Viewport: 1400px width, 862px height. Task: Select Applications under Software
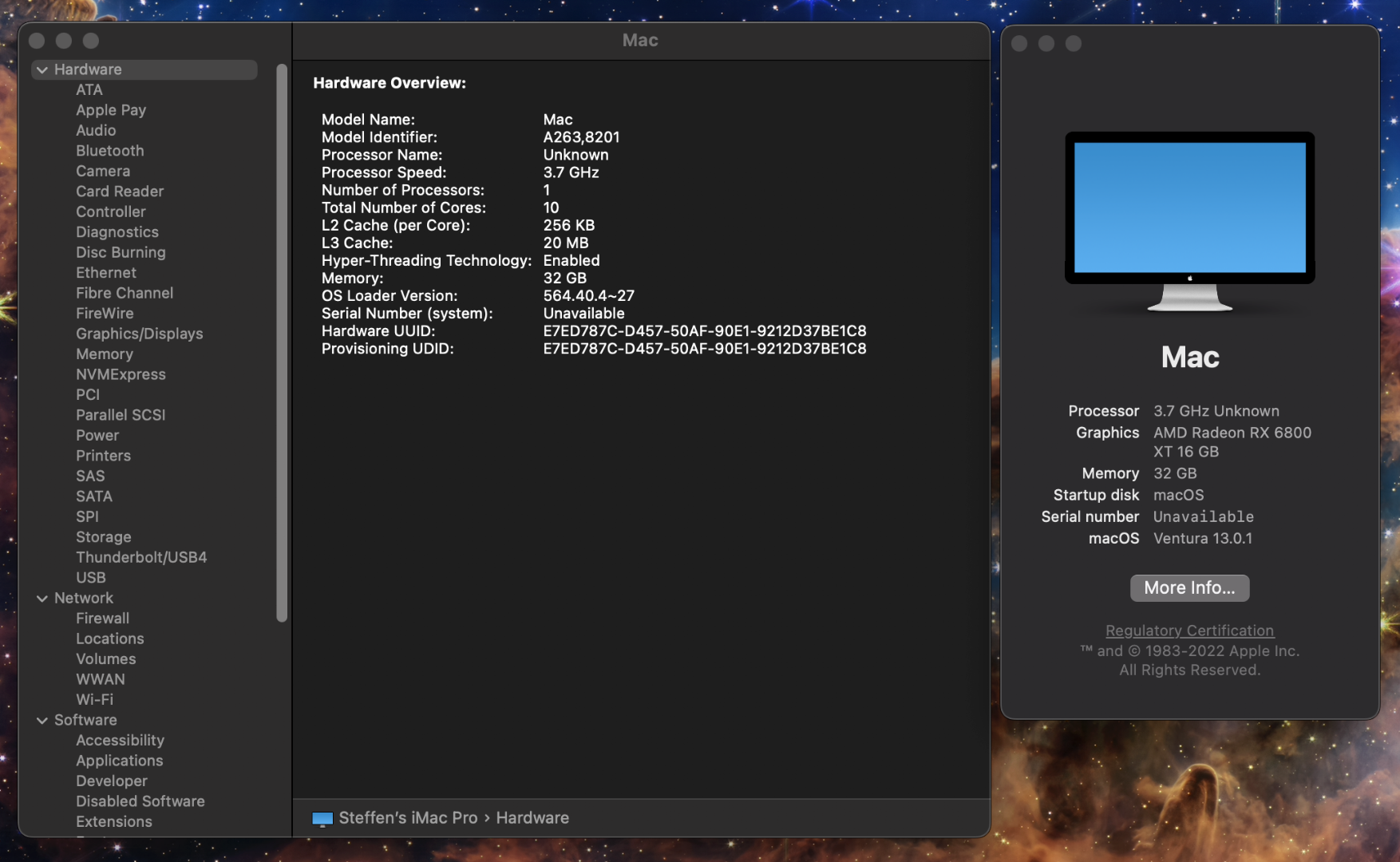coord(120,761)
